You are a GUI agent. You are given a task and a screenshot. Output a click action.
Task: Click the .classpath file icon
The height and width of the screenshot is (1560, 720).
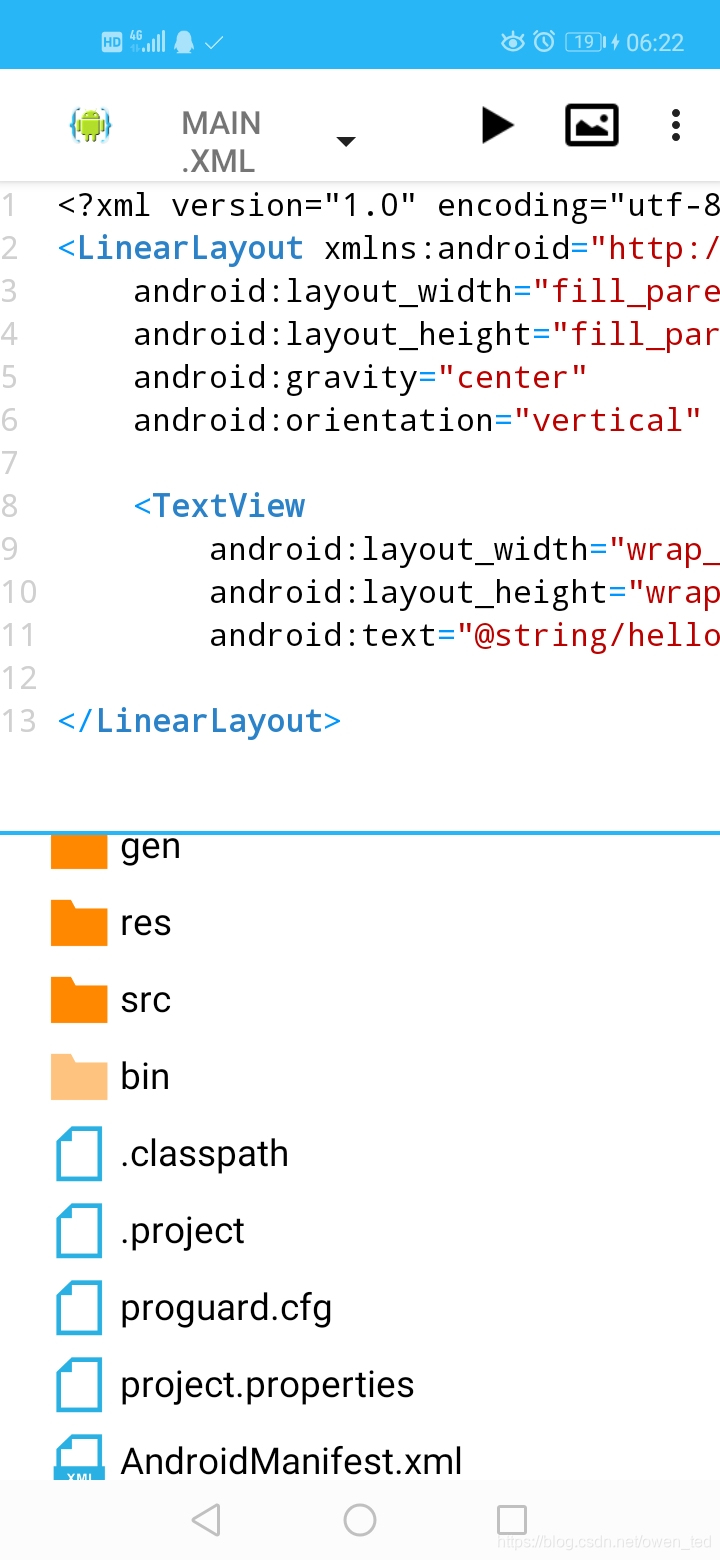click(79, 1153)
